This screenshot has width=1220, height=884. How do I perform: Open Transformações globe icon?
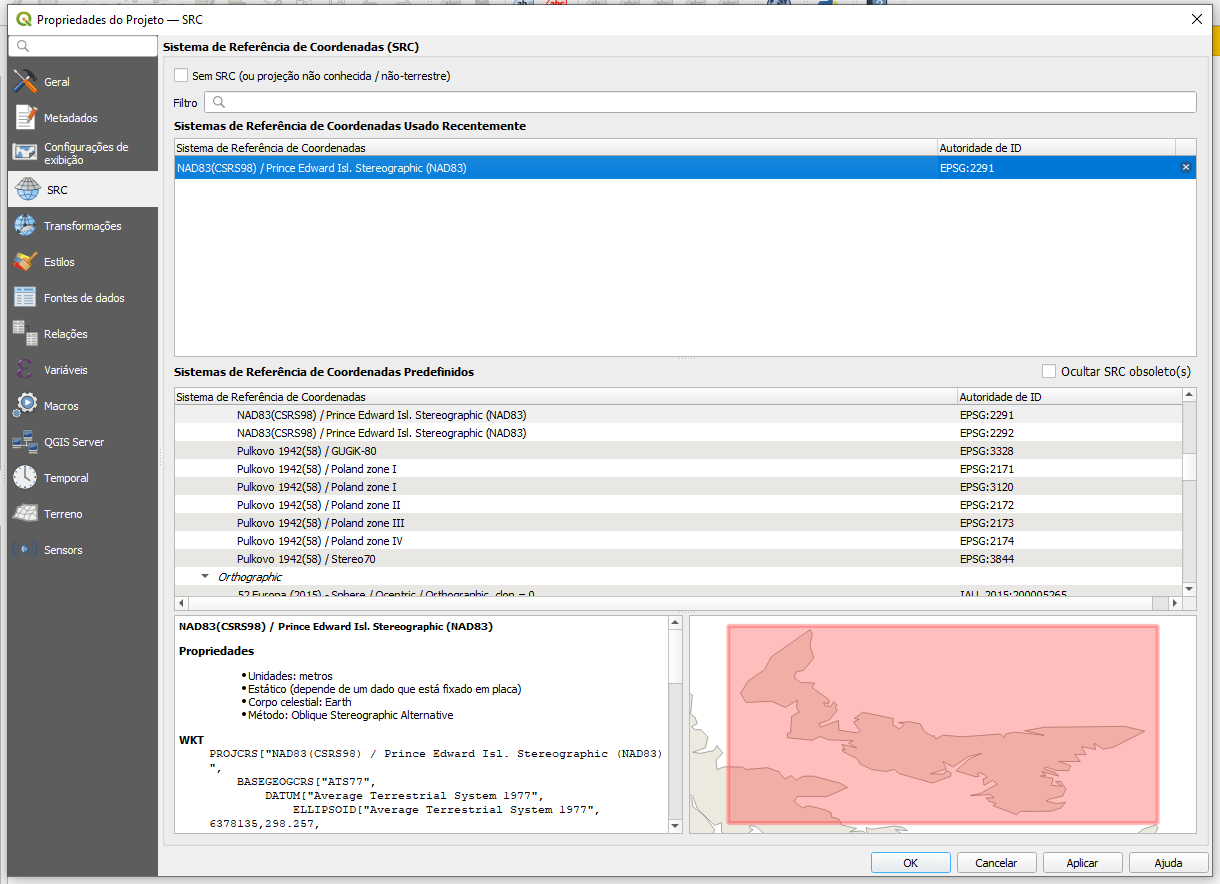click(x=25, y=226)
